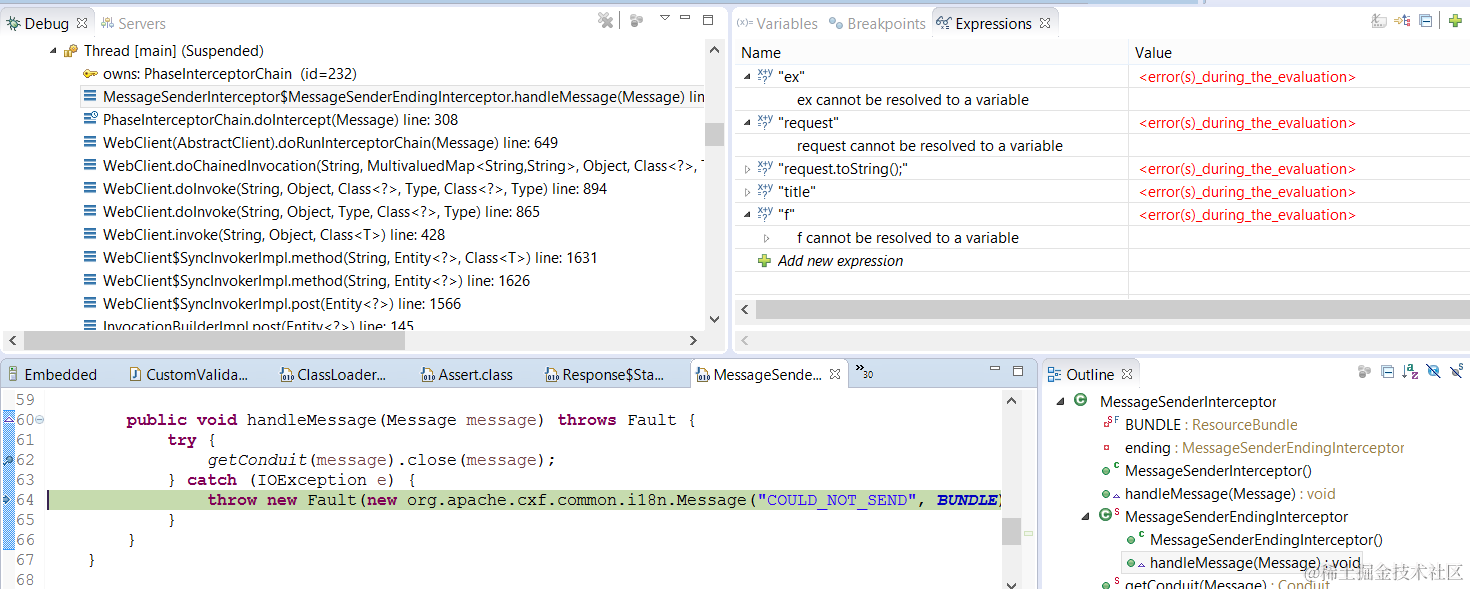Show hidden editor tabs list (»30)

[x=865, y=372]
